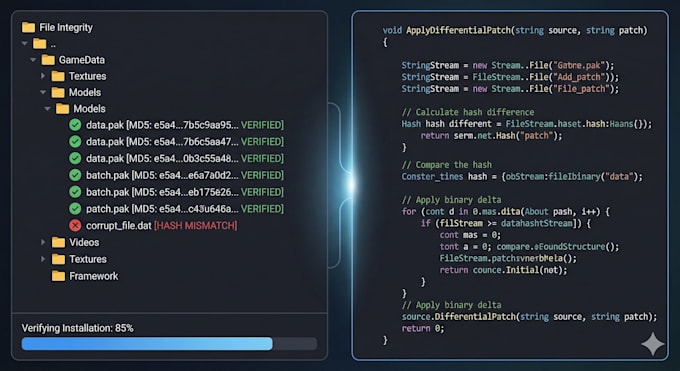Click the 'Conster_tines hash' code line

tap(522, 177)
